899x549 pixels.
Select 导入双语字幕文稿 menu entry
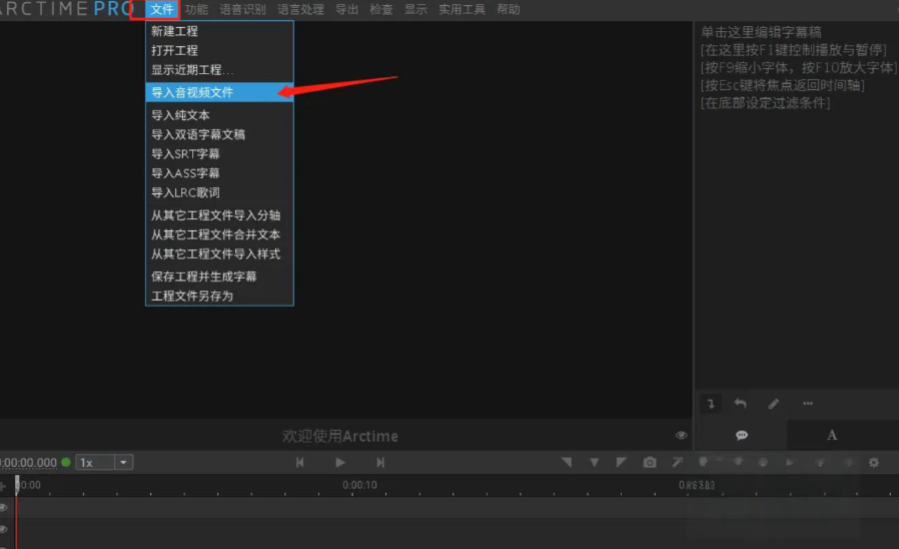pos(220,135)
